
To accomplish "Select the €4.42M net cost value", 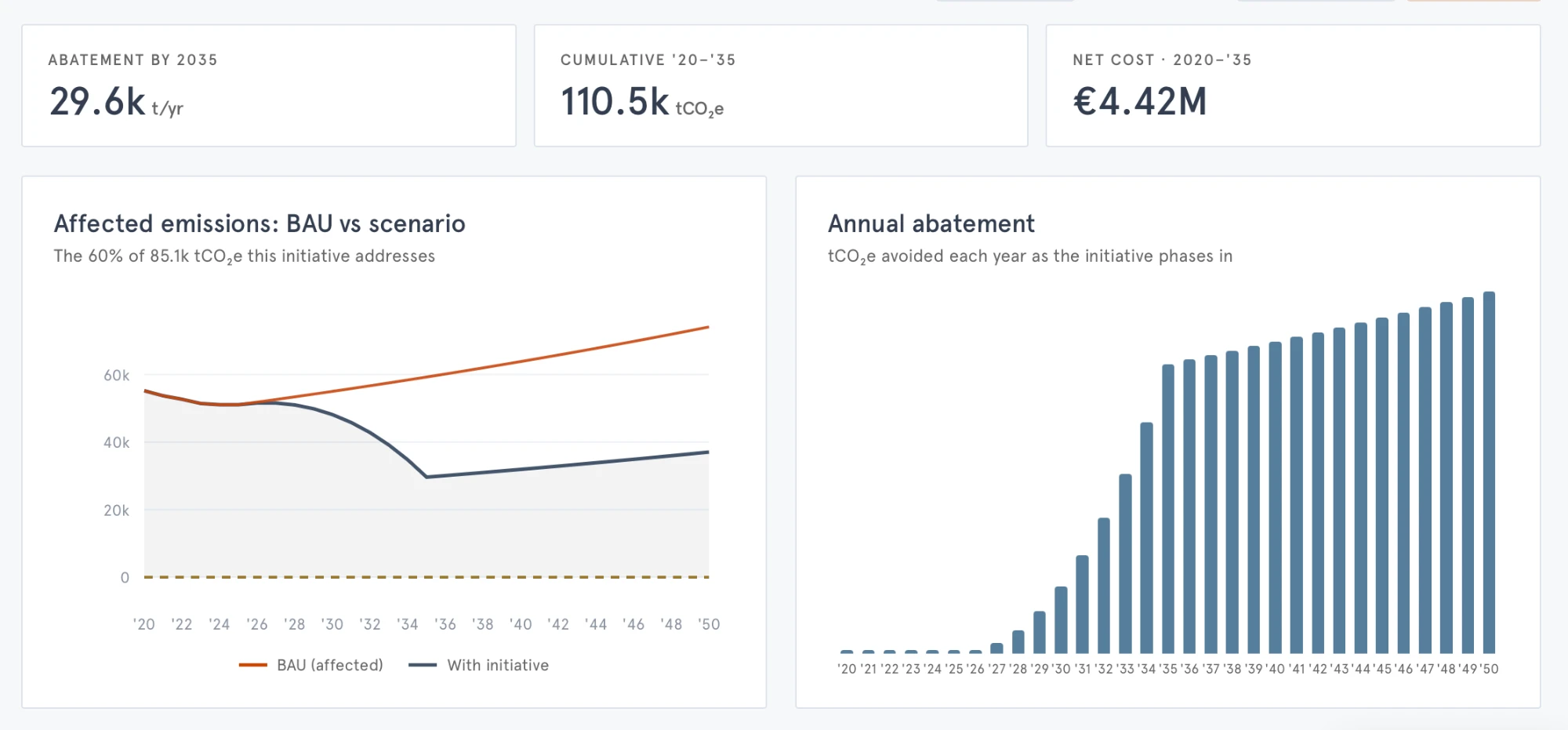I will pos(1139,102).
